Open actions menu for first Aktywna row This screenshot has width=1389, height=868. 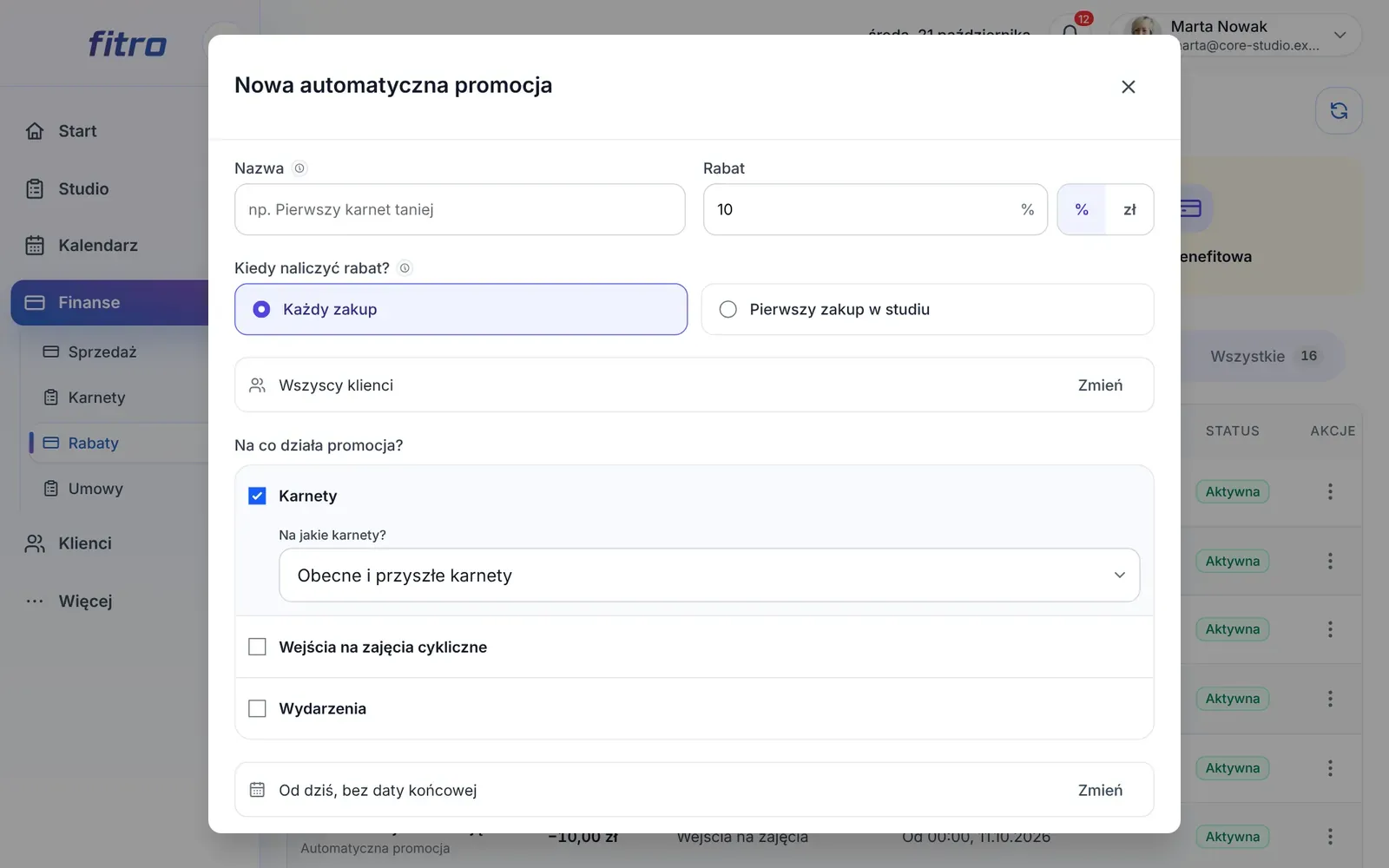coord(1329,491)
